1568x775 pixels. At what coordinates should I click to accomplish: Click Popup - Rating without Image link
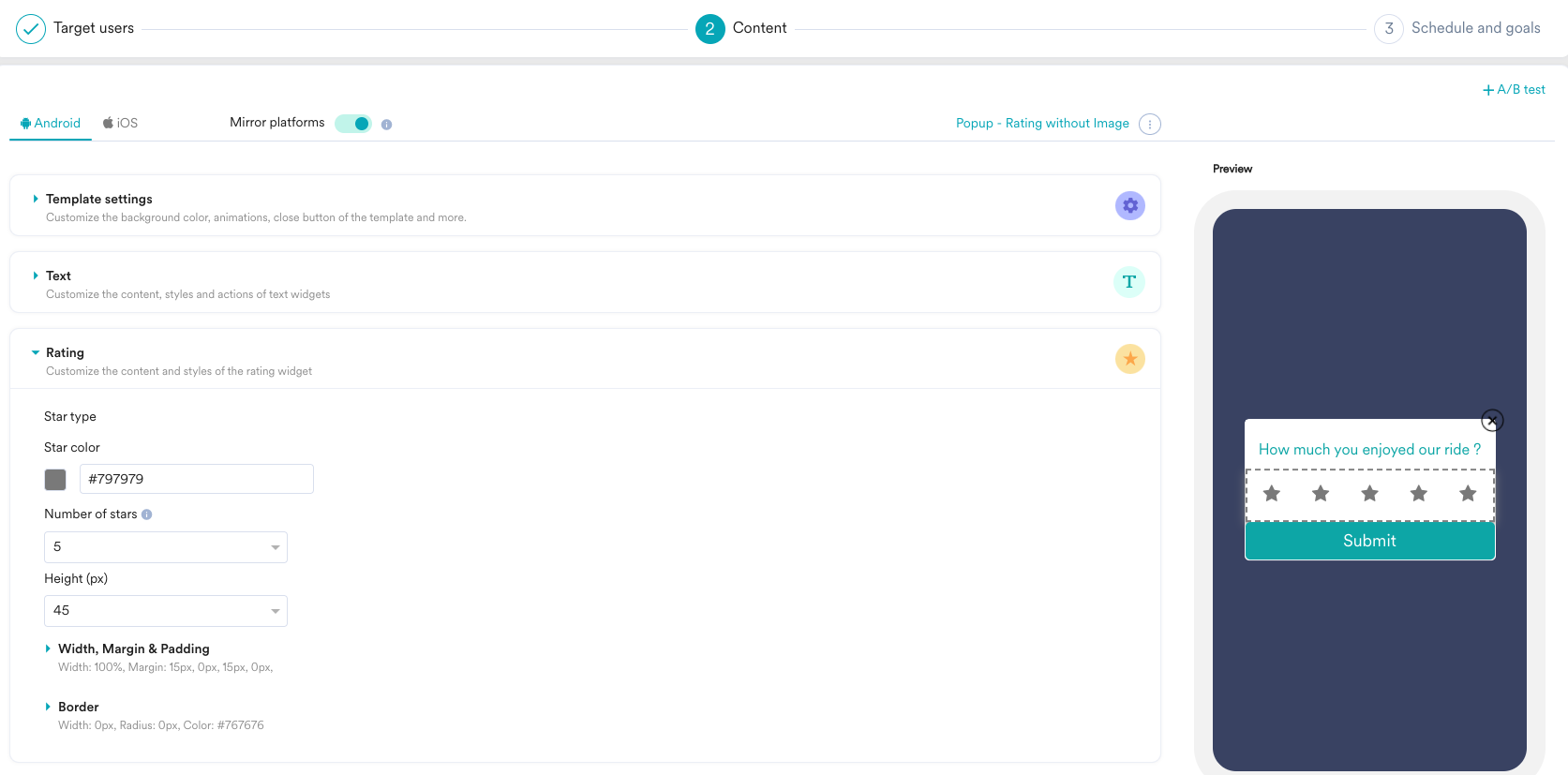point(1042,123)
